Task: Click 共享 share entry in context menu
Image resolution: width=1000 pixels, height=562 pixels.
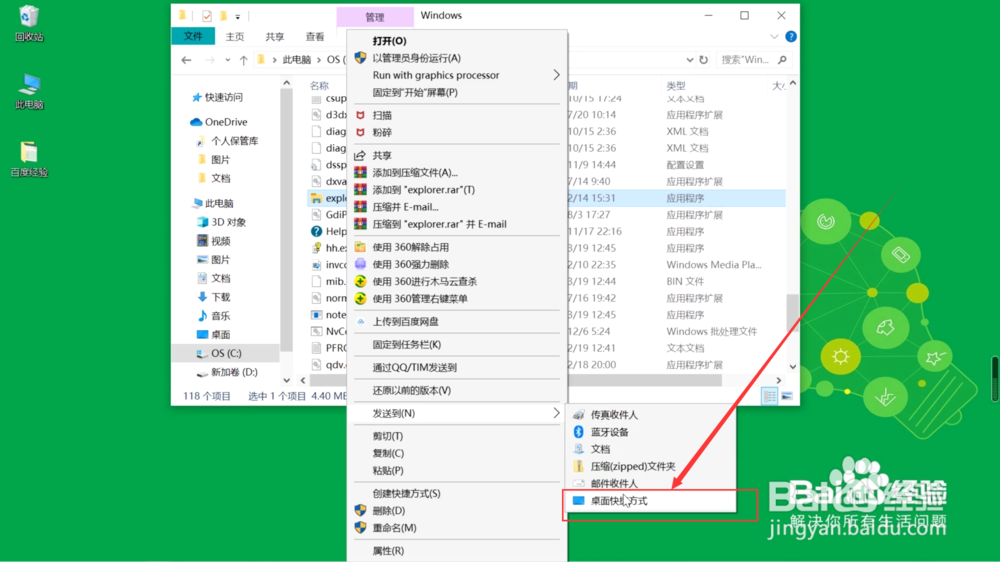Action: (x=457, y=156)
